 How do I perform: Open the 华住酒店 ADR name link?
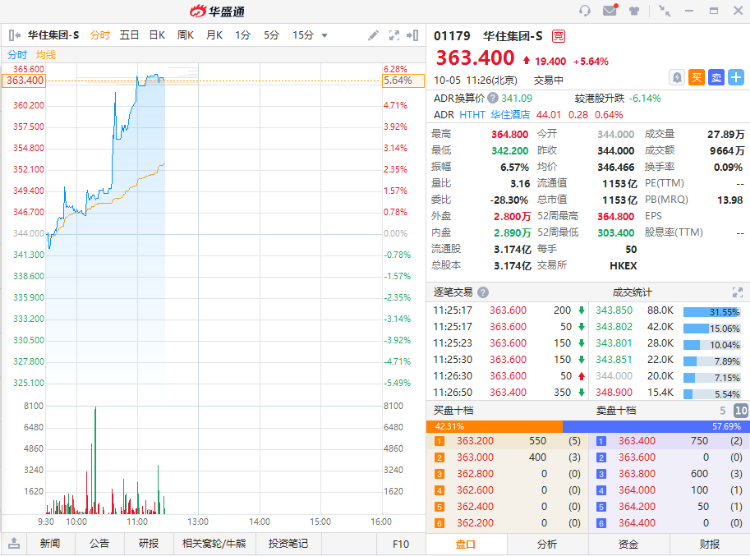coord(510,115)
